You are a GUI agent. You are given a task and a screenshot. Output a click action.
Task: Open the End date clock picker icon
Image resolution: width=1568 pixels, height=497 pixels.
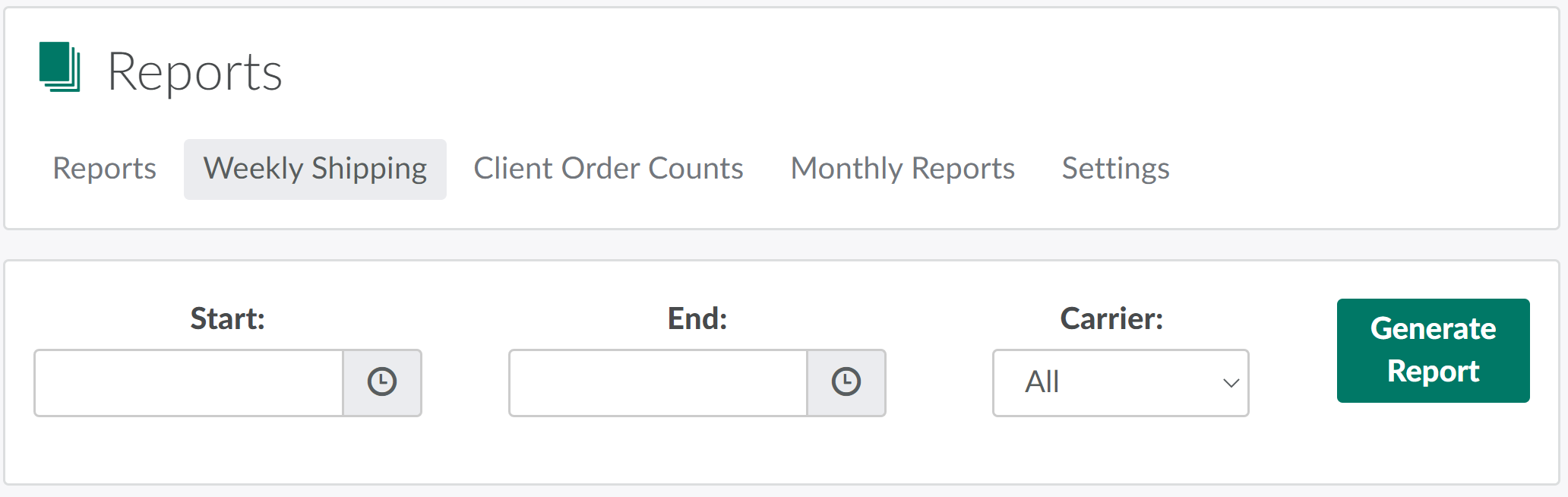tap(846, 382)
